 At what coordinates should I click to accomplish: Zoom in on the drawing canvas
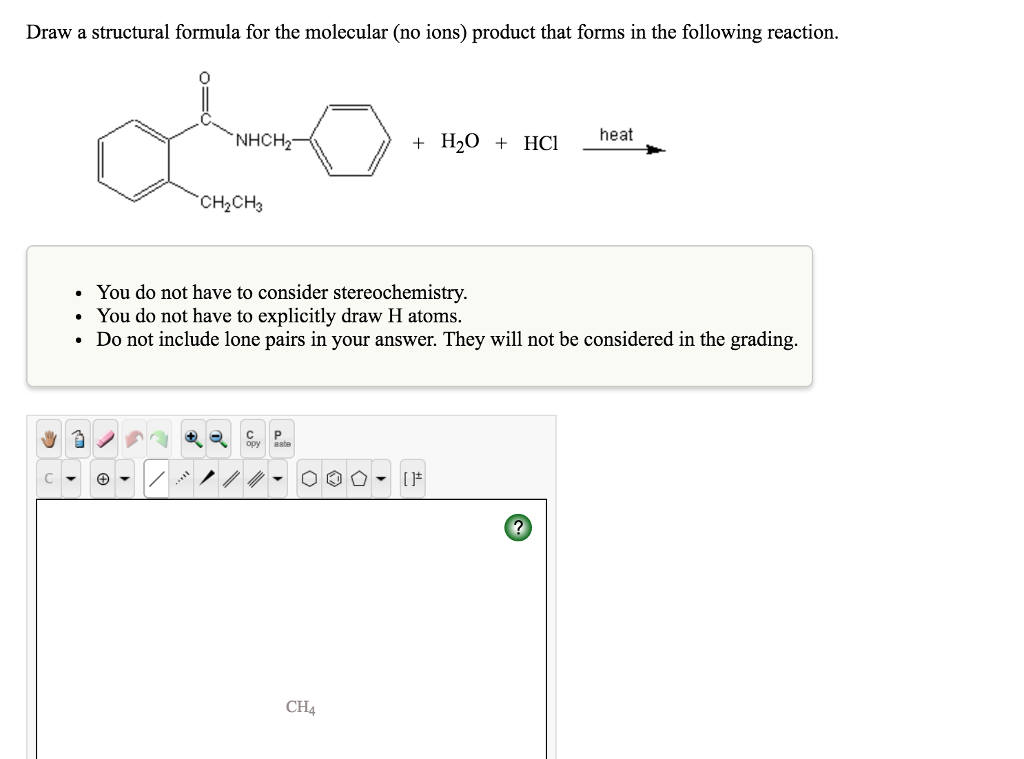[192, 437]
